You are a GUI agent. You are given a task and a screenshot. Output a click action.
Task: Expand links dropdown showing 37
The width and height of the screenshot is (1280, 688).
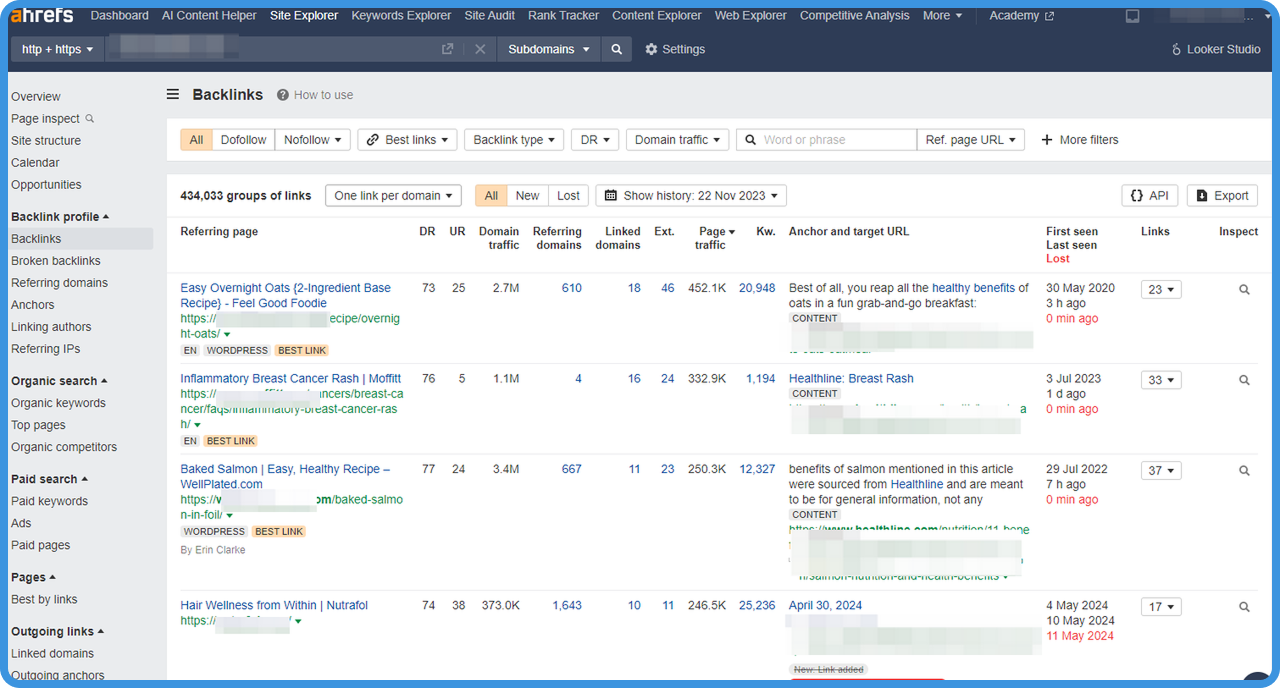pos(1161,470)
